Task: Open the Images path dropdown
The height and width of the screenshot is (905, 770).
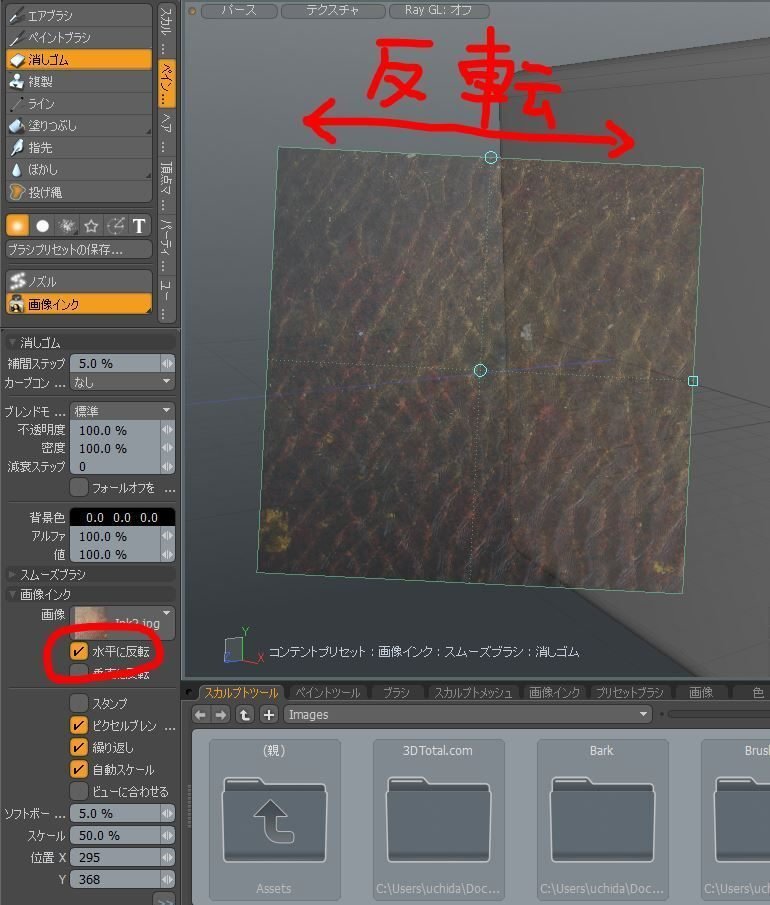Action: [x=468, y=715]
